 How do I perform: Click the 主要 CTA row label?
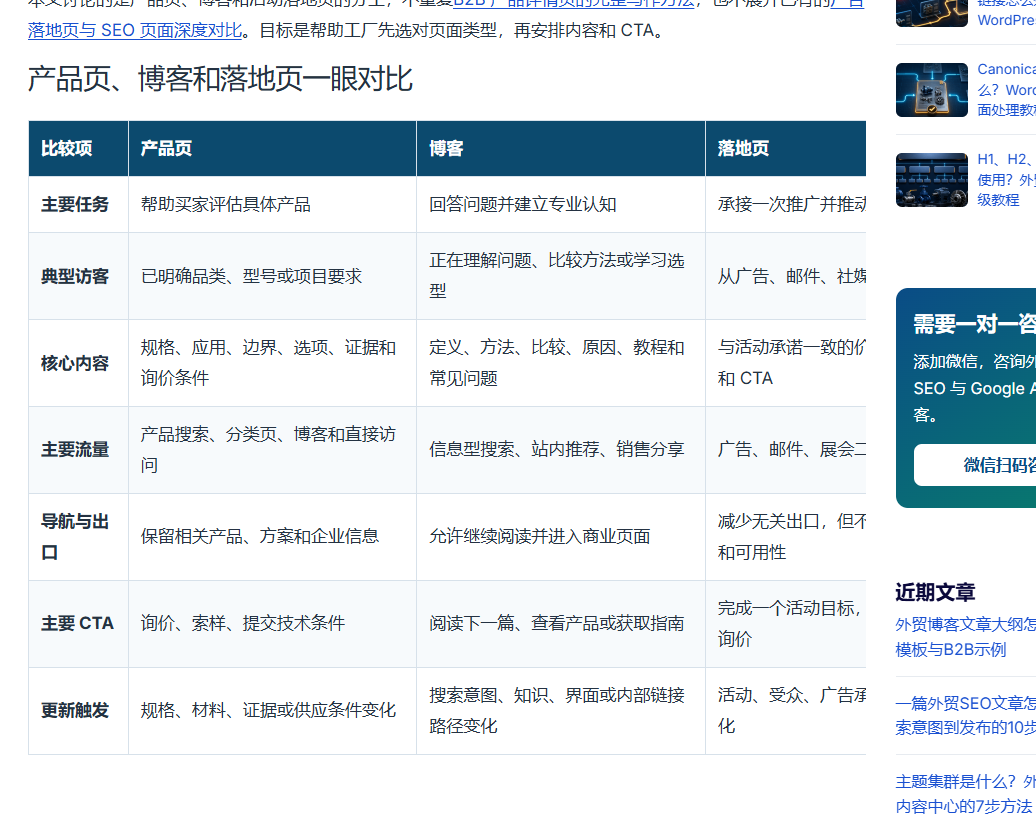point(77,624)
